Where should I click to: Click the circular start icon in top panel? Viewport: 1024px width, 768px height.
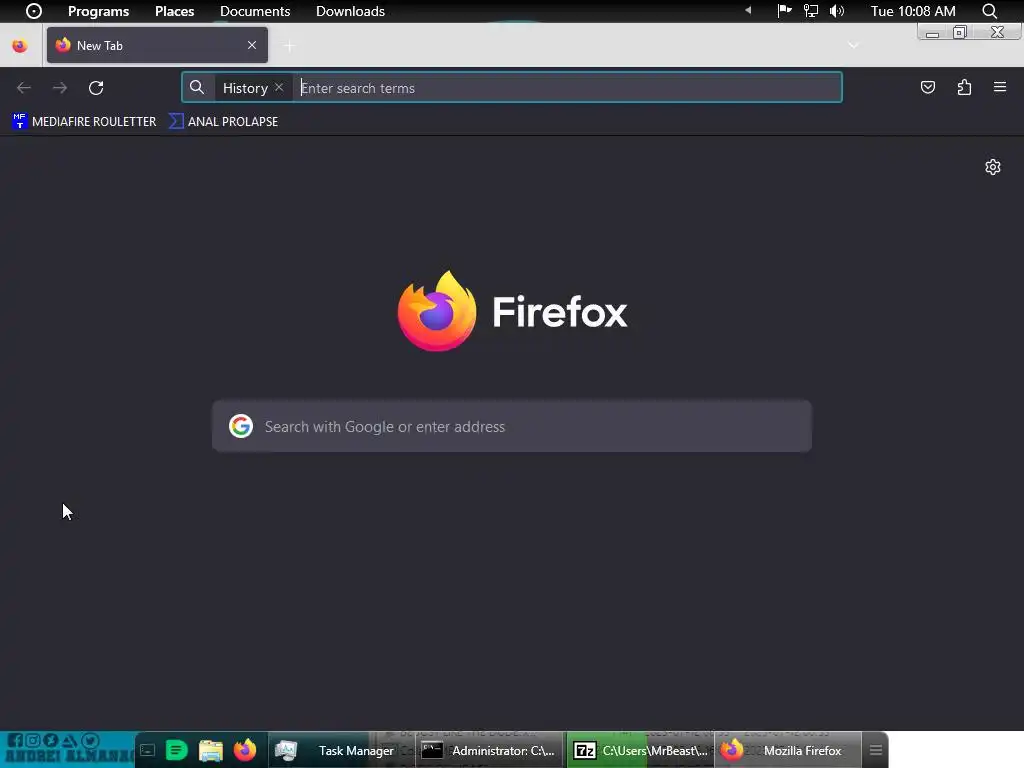[x=34, y=11]
